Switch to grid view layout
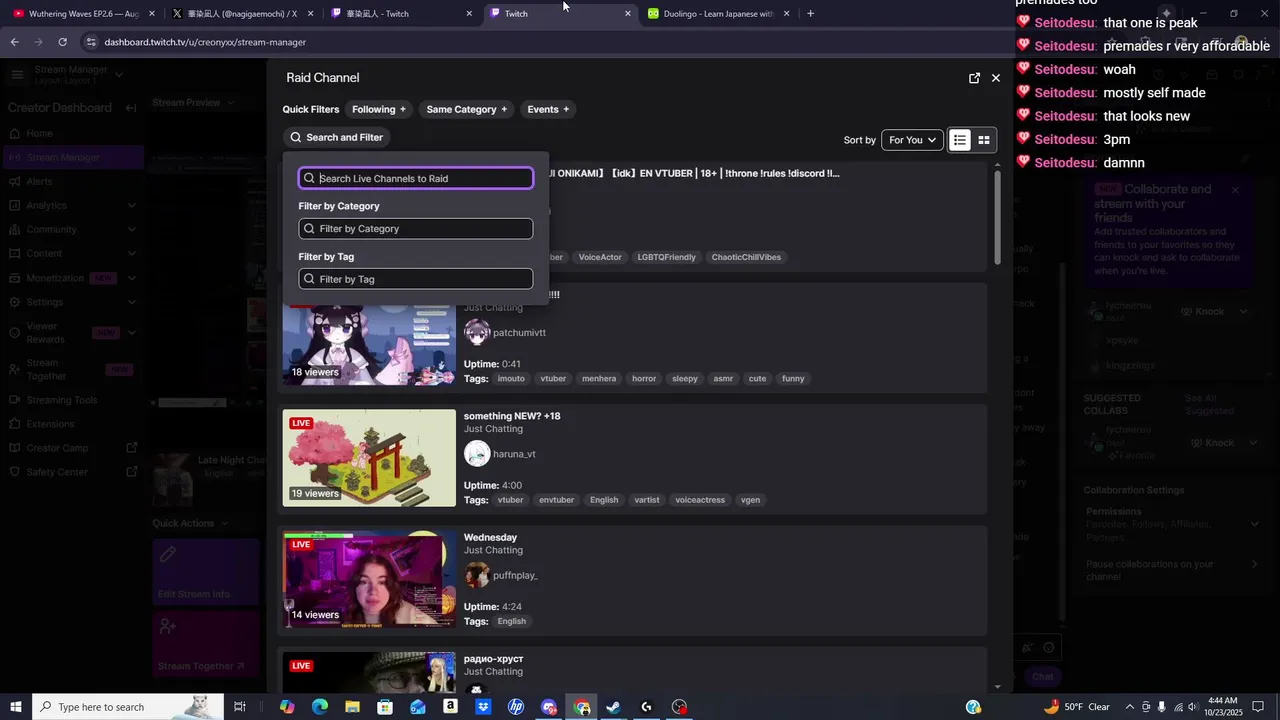 [984, 140]
